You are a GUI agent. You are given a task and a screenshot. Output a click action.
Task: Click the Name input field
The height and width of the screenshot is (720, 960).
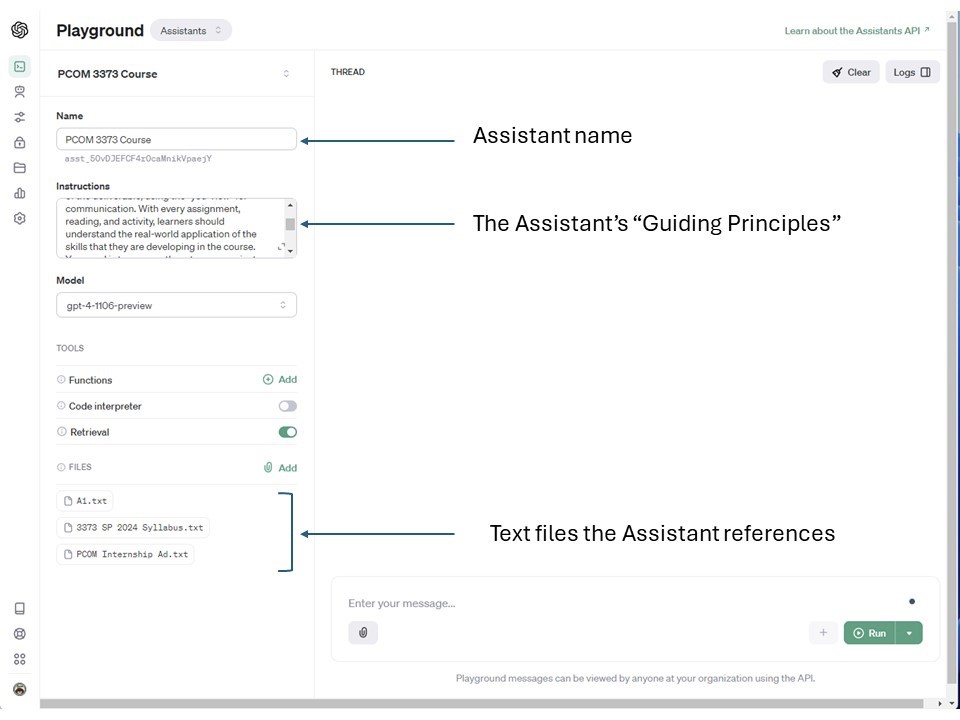(x=176, y=139)
